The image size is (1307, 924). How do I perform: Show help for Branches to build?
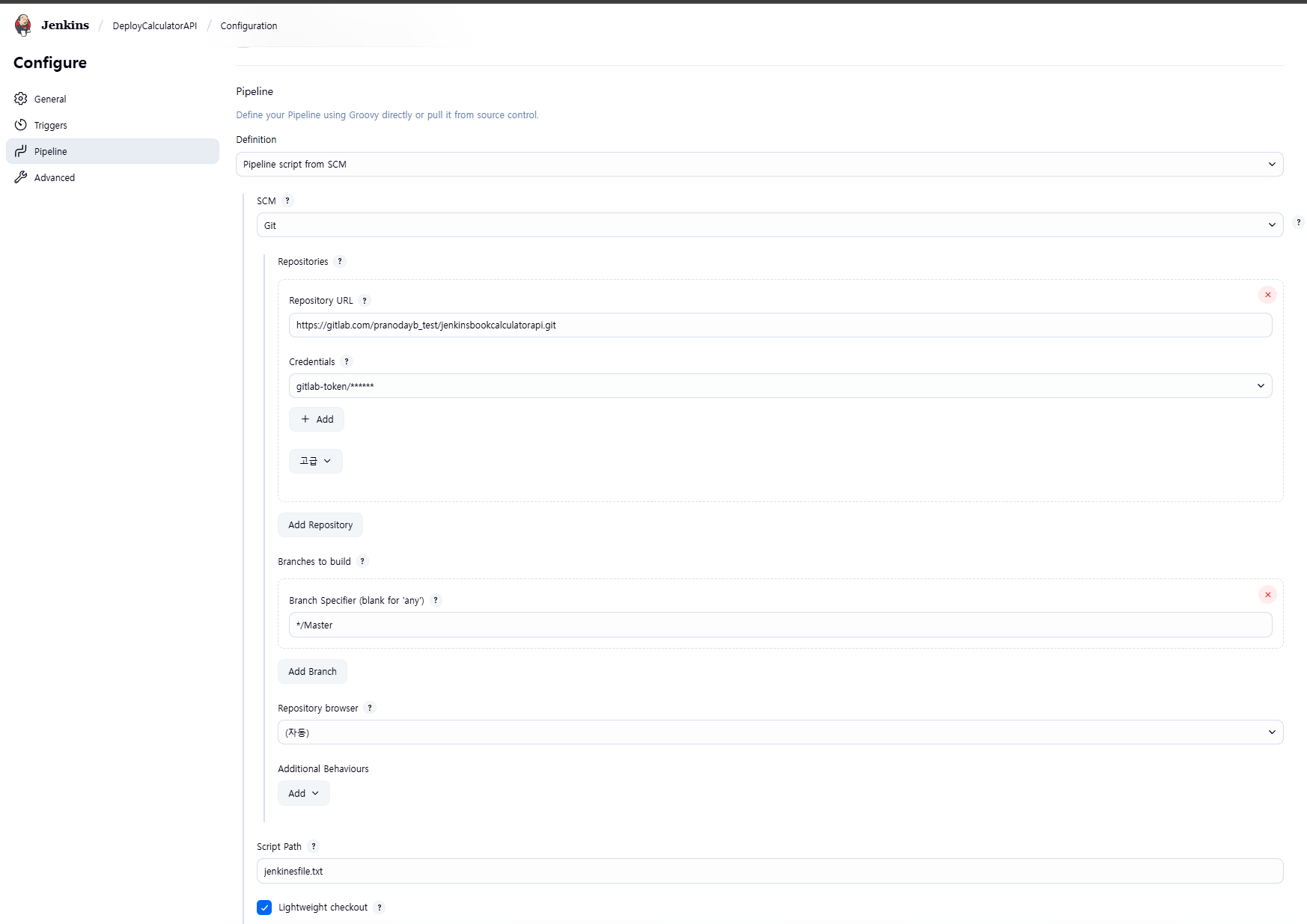362,562
